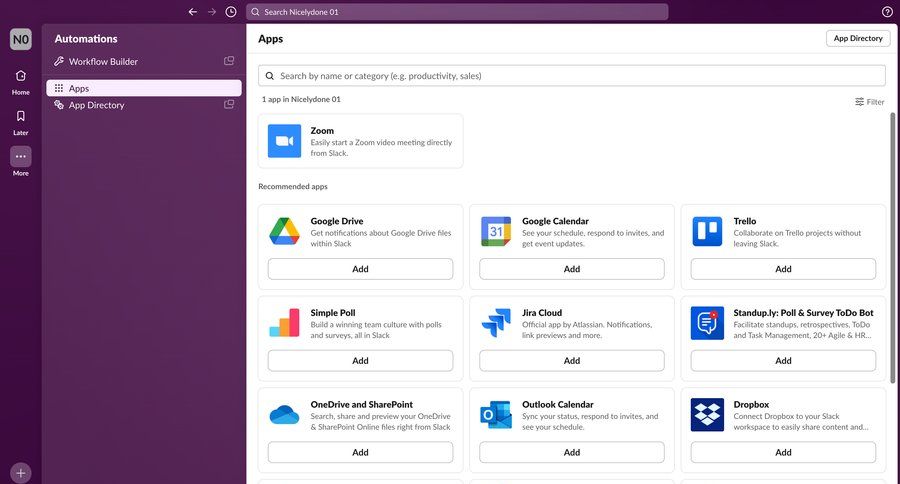Open Workflow Builder in new window icon

click(229, 61)
